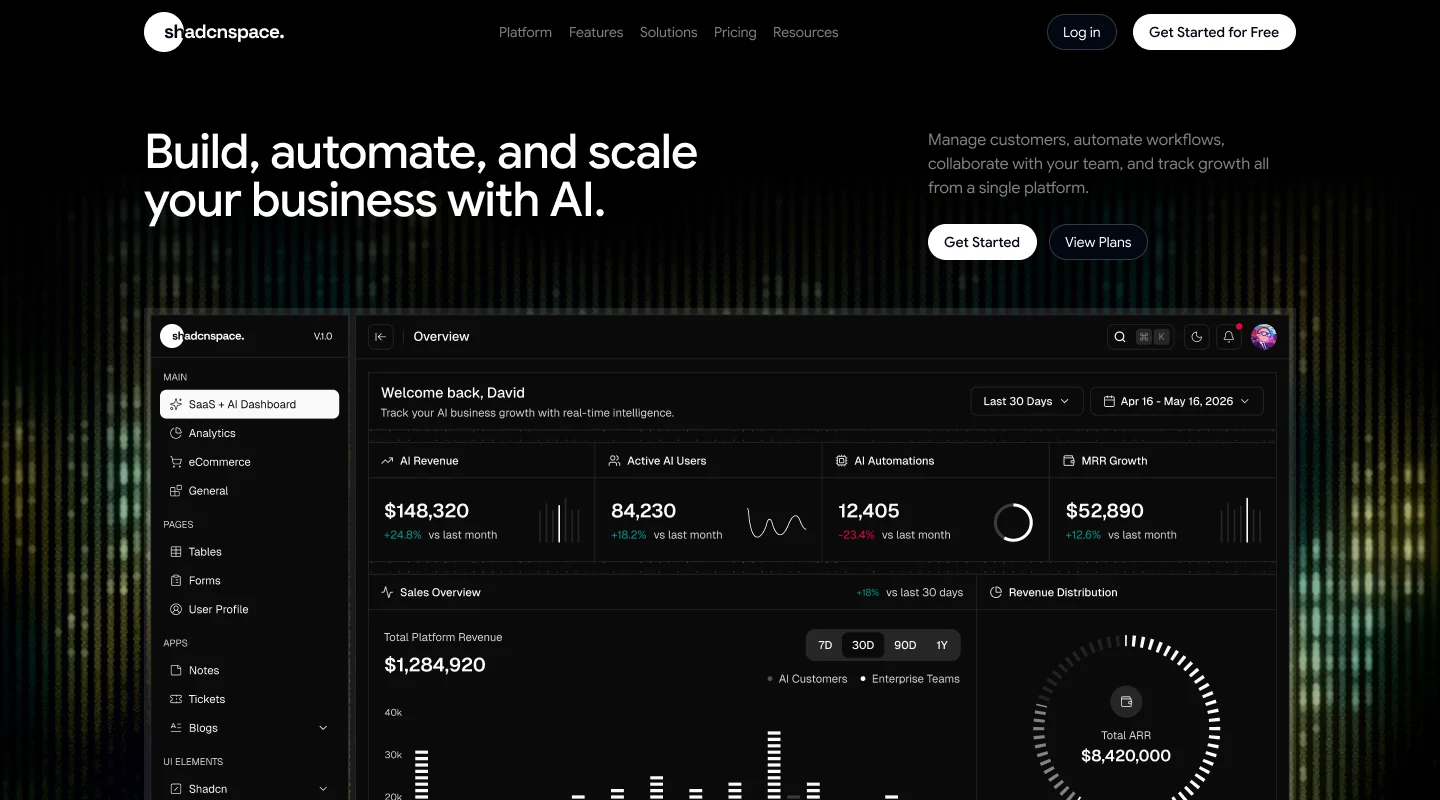Click the Active AI Users people icon
The height and width of the screenshot is (800, 1440).
pyautogui.click(x=614, y=461)
